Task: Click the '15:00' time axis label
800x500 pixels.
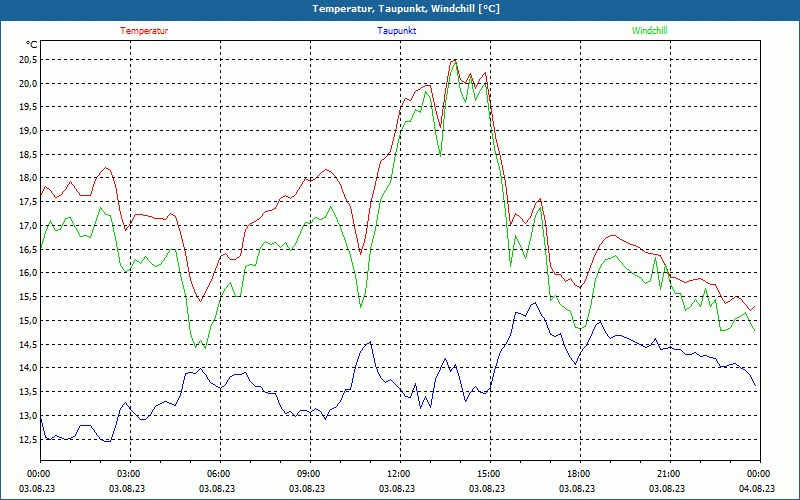Action: click(x=490, y=473)
